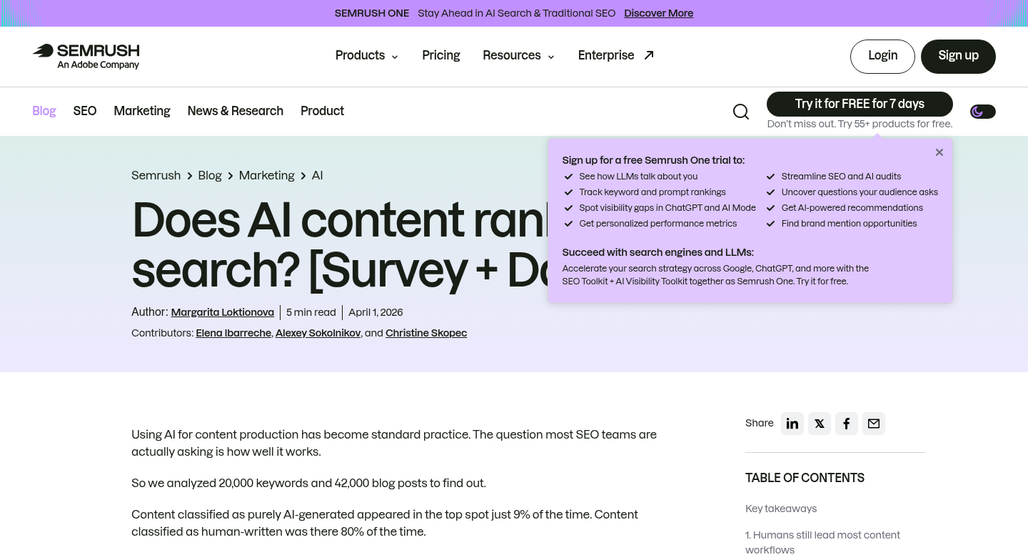The height and width of the screenshot is (556, 1028).
Task: Open contributor Christine Skopec's profile
Action: (x=426, y=333)
